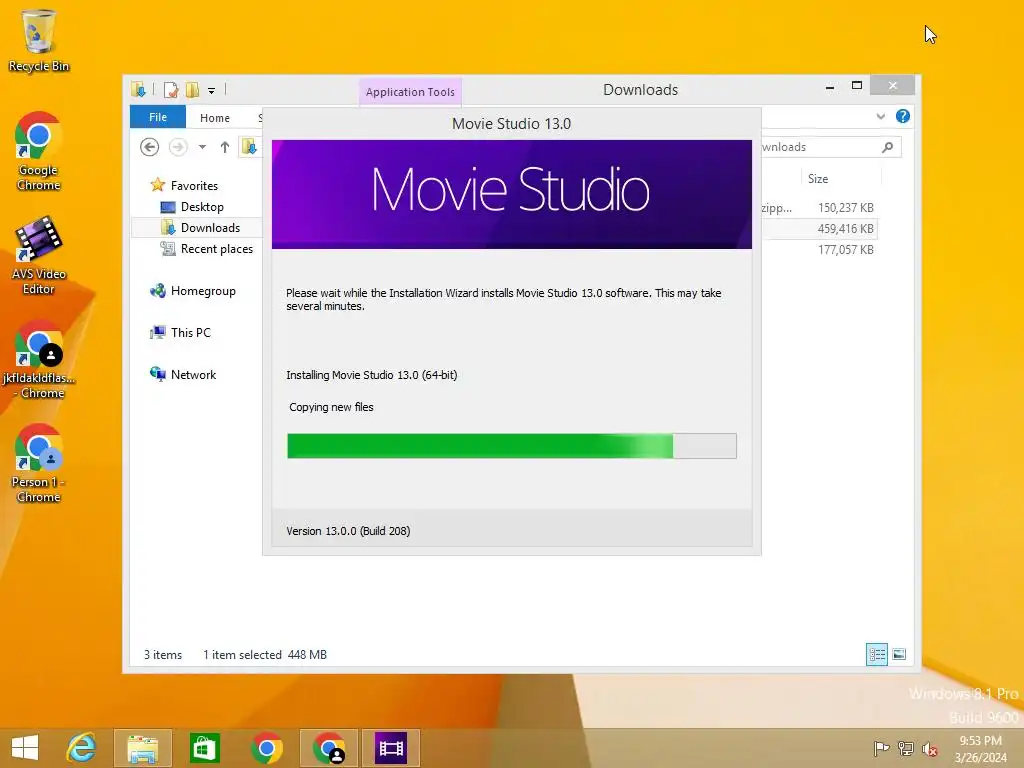1024x768 pixels.
Task: Click 'Installing Movie Studio 13.0 (64-bit)' text
Action: 372,375
